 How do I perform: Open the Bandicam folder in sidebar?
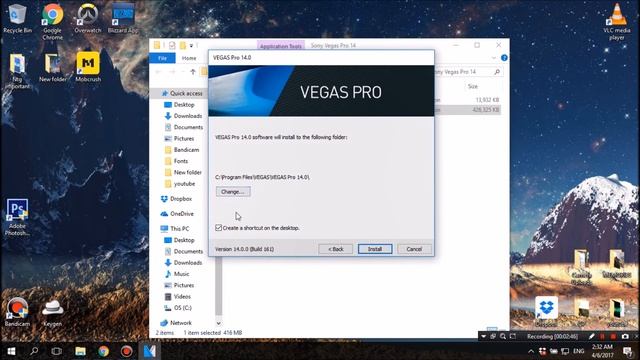[182, 150]
